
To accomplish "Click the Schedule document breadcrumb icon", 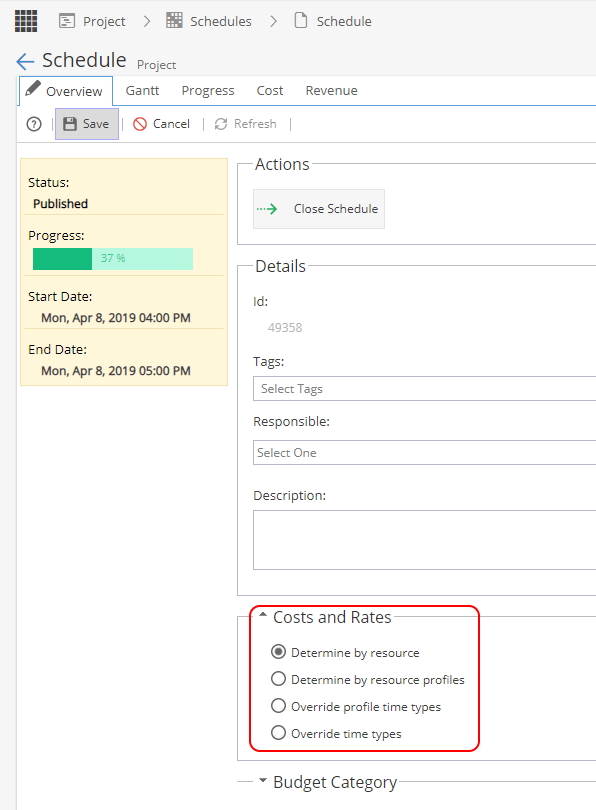I will (x=301, y=21).
